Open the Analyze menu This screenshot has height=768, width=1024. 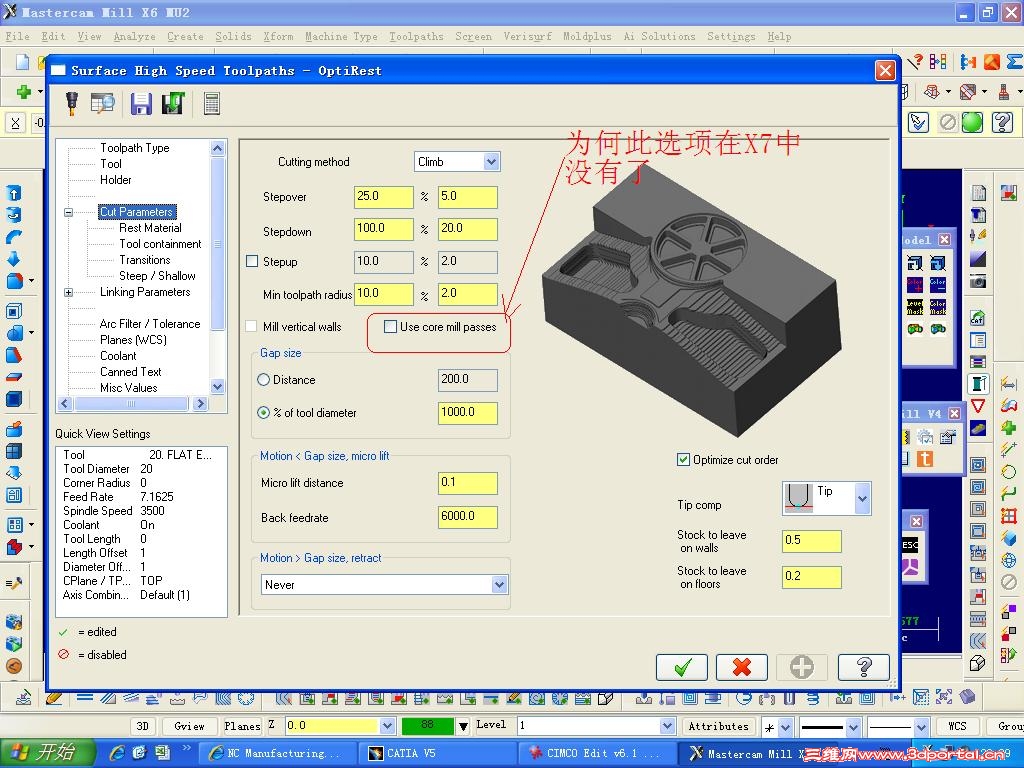[x=134, y=37]
